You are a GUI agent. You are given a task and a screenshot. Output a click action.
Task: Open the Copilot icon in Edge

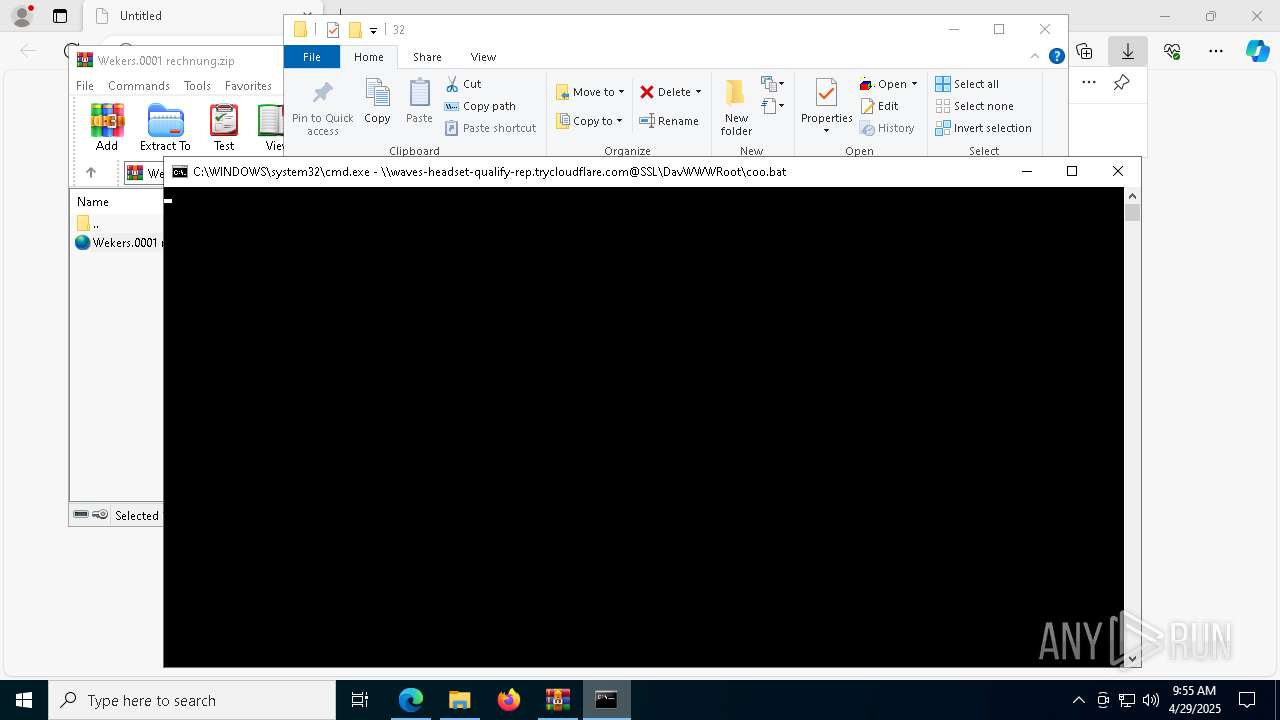coord(1257,51)
